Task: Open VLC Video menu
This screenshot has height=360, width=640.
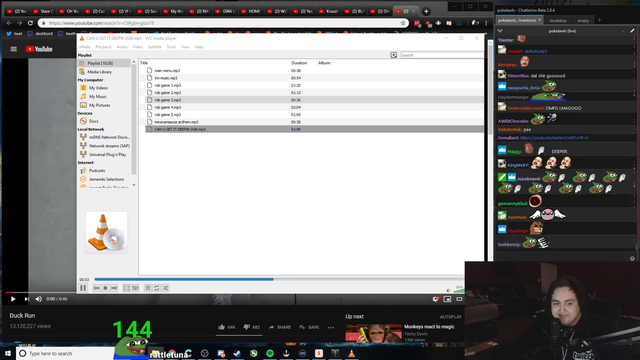Action: point(138,47)
